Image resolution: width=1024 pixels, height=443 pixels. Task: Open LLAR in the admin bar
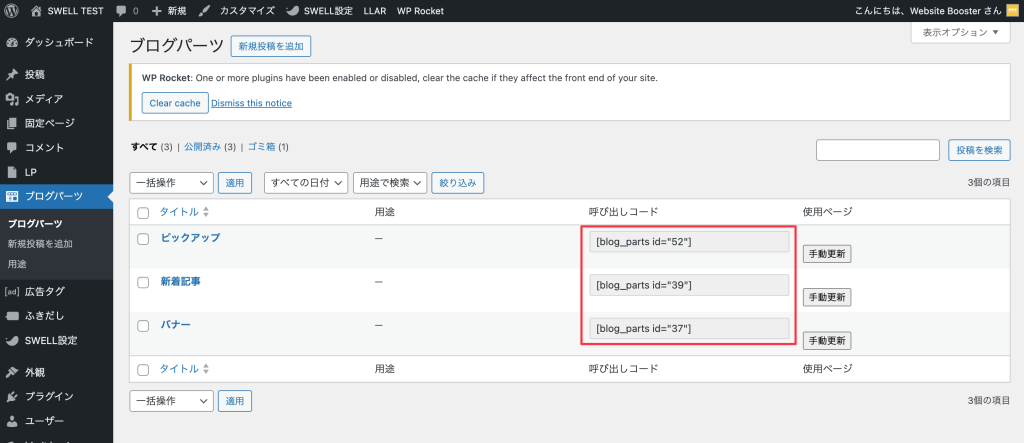[375, 11]
